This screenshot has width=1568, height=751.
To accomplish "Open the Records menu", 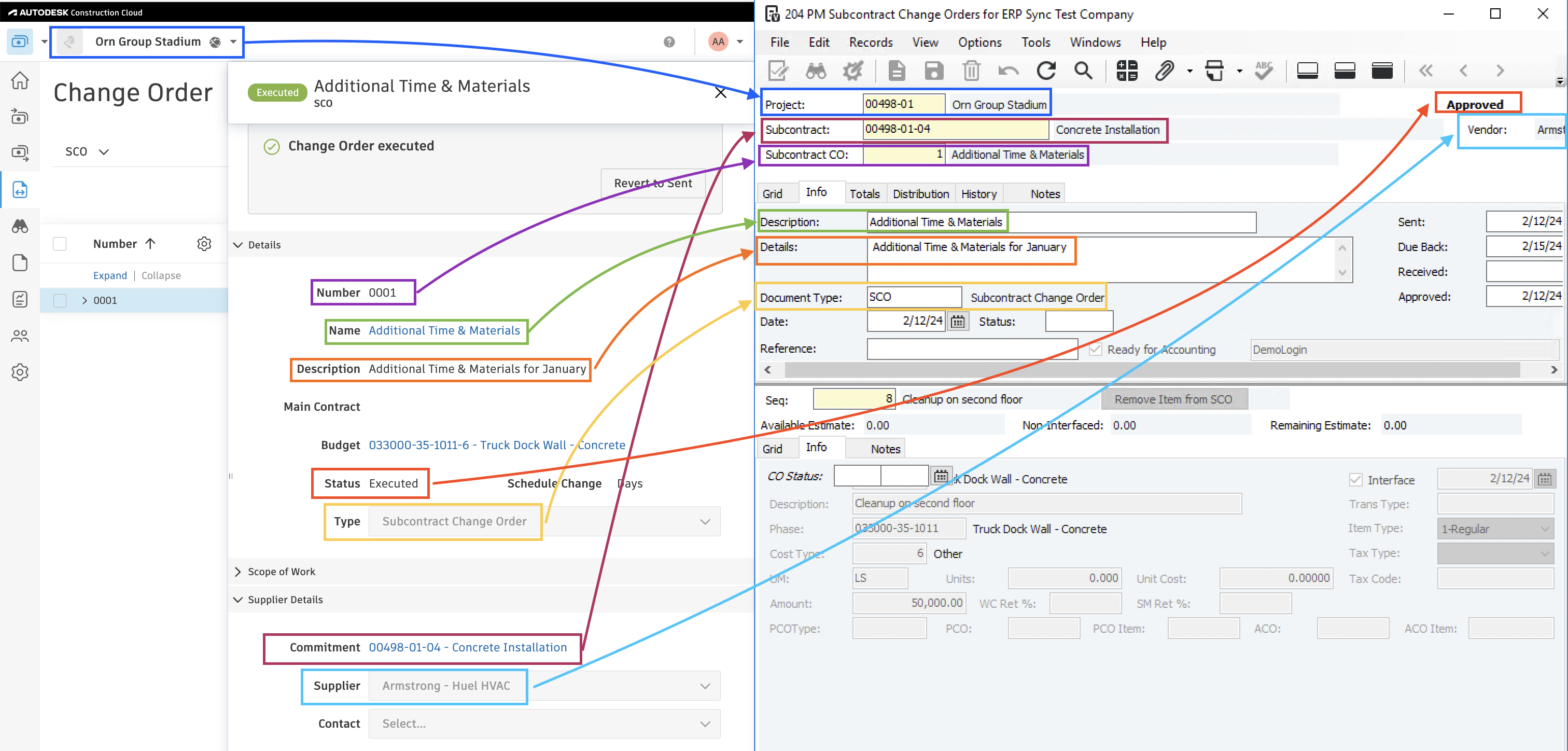I will [x=871, y=42].
